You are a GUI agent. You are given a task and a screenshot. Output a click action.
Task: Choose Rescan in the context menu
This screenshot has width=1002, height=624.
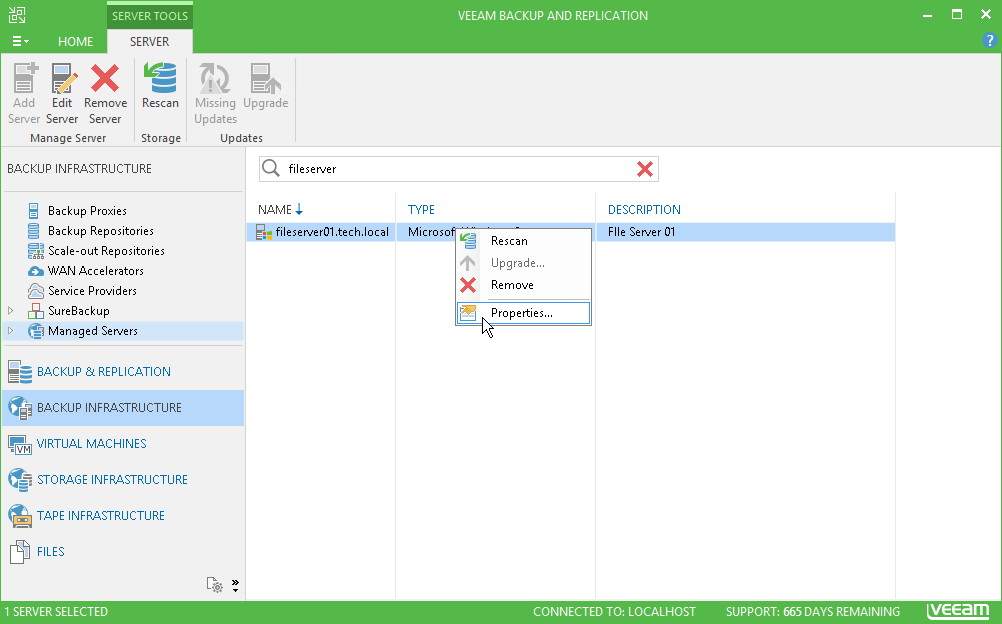pyautogui.click(x=523, y=241)
